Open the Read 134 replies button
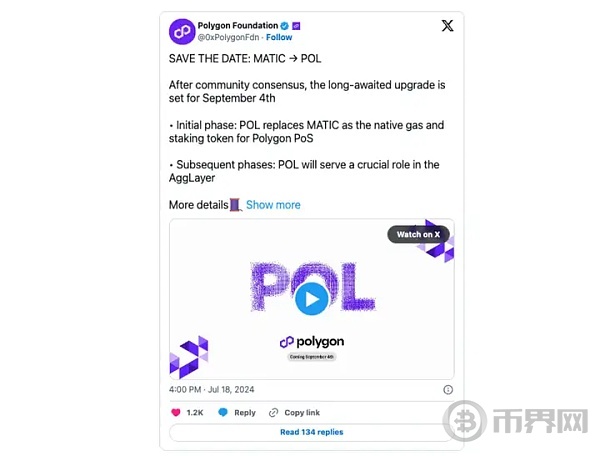The width and height of the screenshot is (600, 456). (x=311, y=432)
